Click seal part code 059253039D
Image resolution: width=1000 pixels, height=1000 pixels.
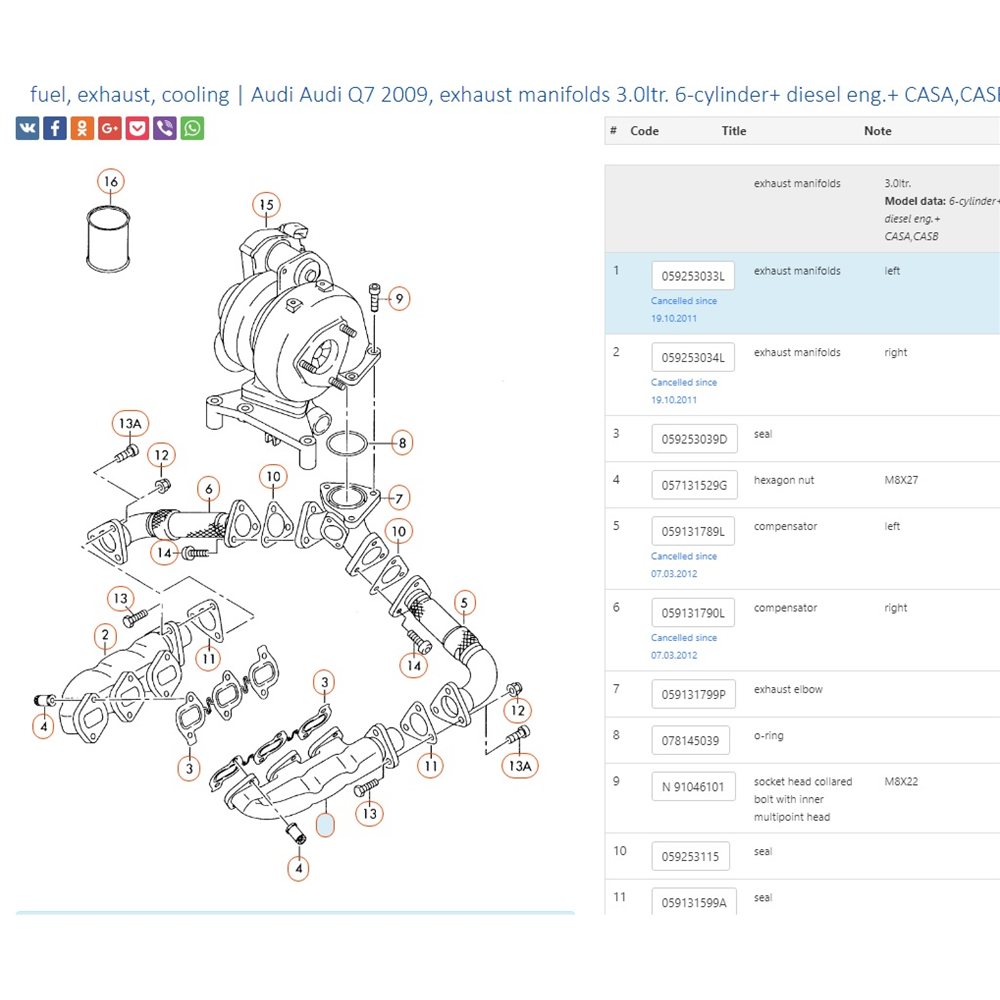pos(695,439)
